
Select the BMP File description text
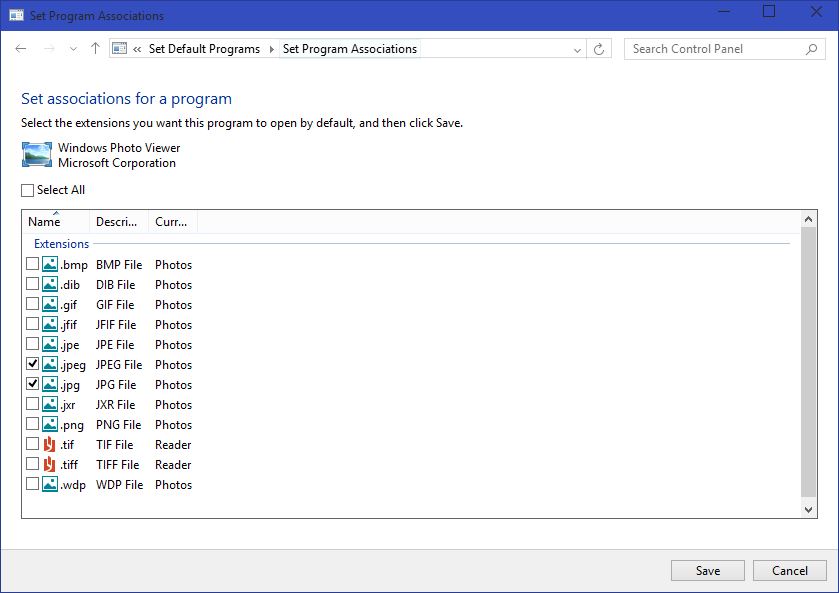119,265
